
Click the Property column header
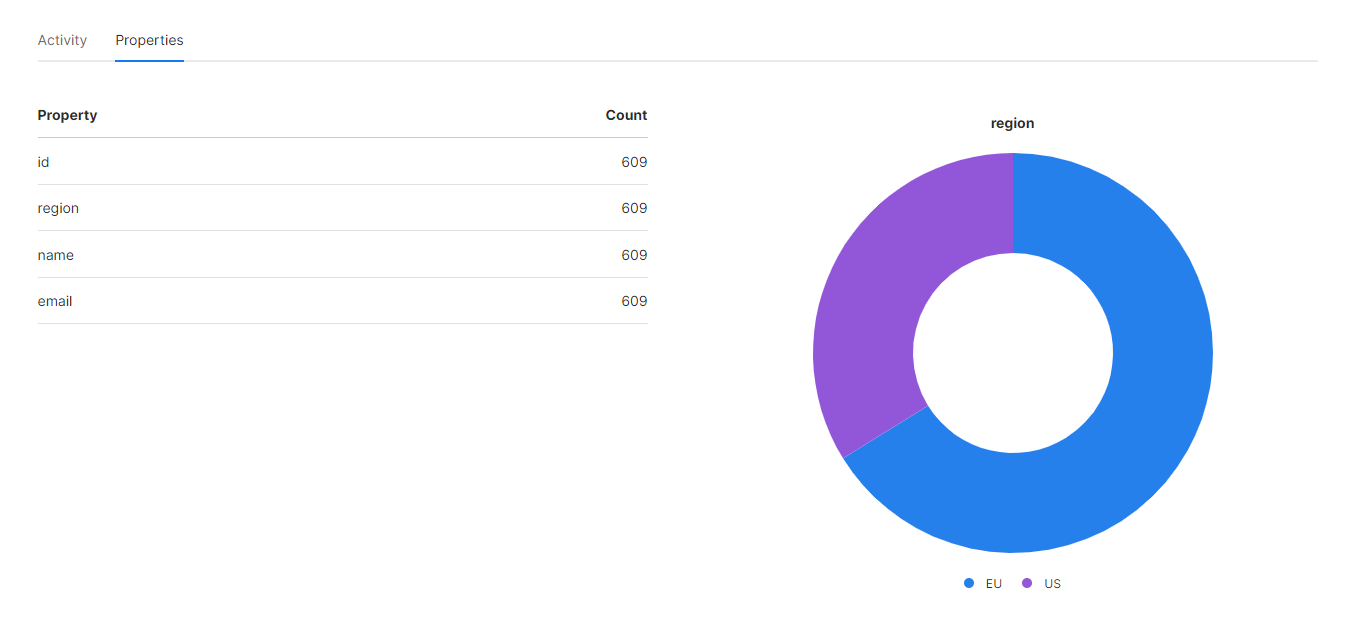point(67,115)
